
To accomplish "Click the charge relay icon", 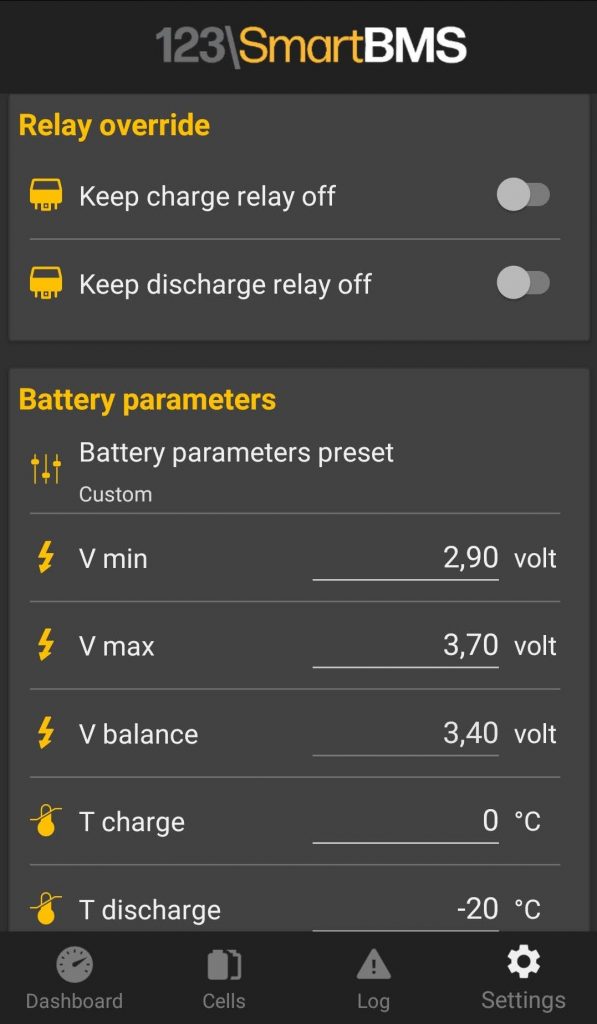I will coord(46,195).
